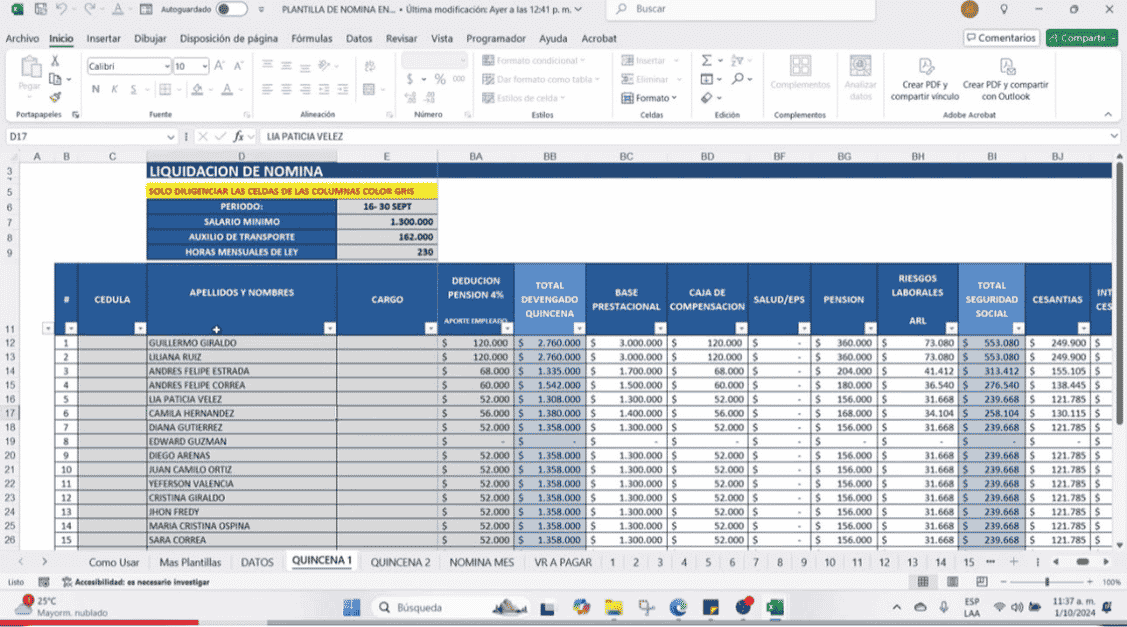This screenshot has height=627, width=1127.
Task: Click the Copy icon in Portapapeles
Action: tap(55, 79)
